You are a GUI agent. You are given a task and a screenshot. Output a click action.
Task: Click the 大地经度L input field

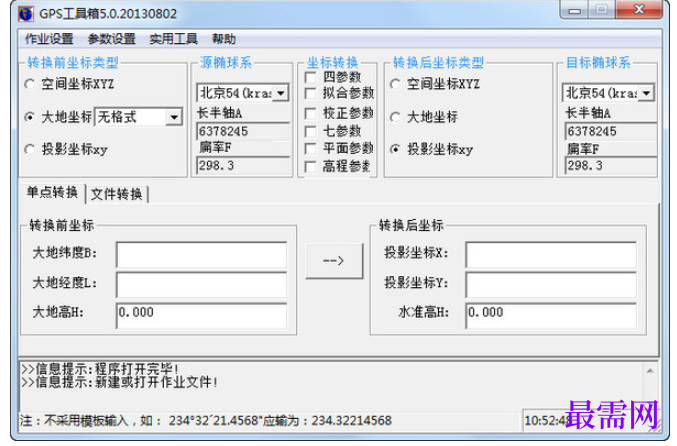point(202,285)
